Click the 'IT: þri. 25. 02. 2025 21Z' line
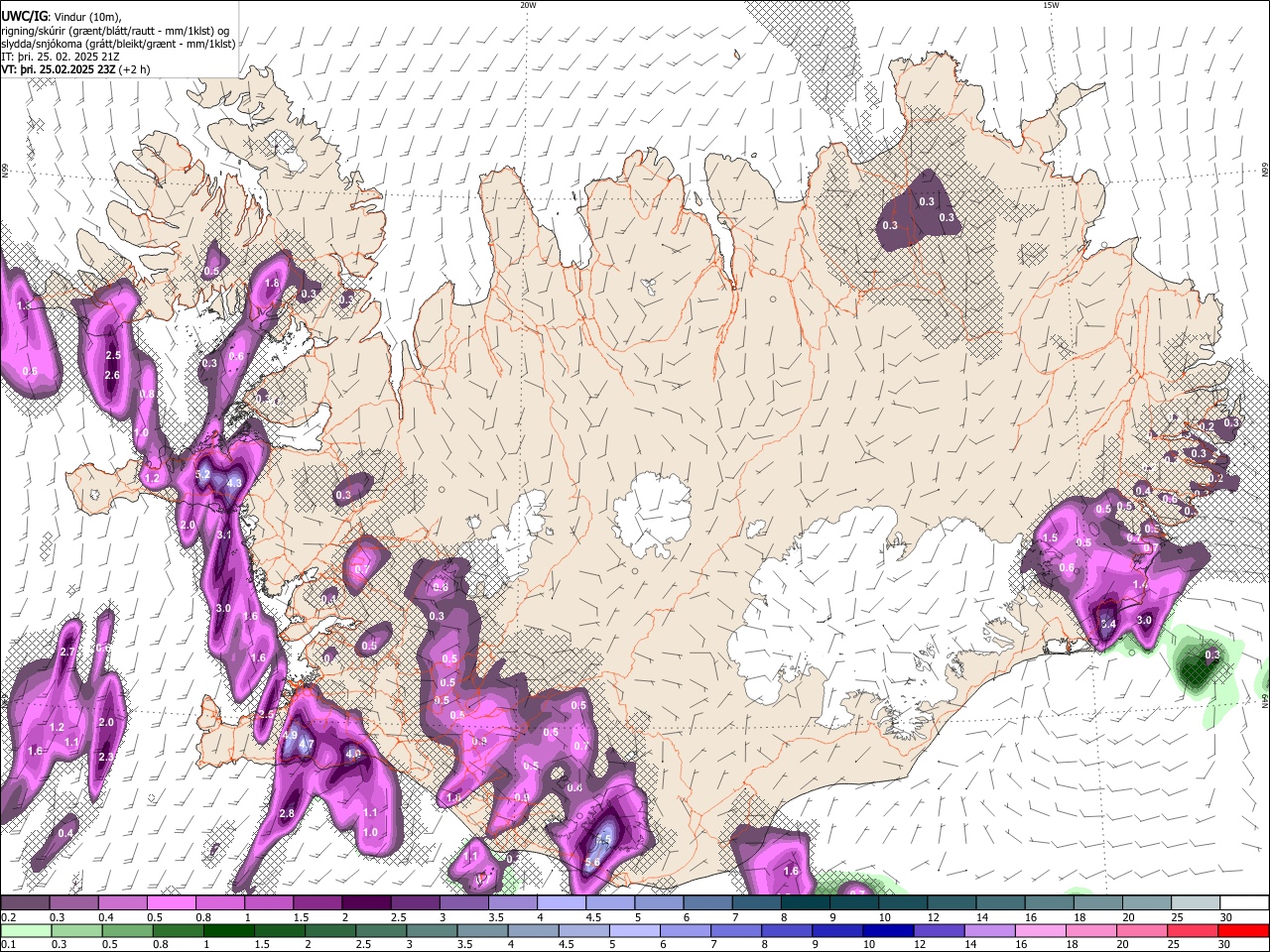The height and width of the screenshot is (952, 1270). (61, 57)
